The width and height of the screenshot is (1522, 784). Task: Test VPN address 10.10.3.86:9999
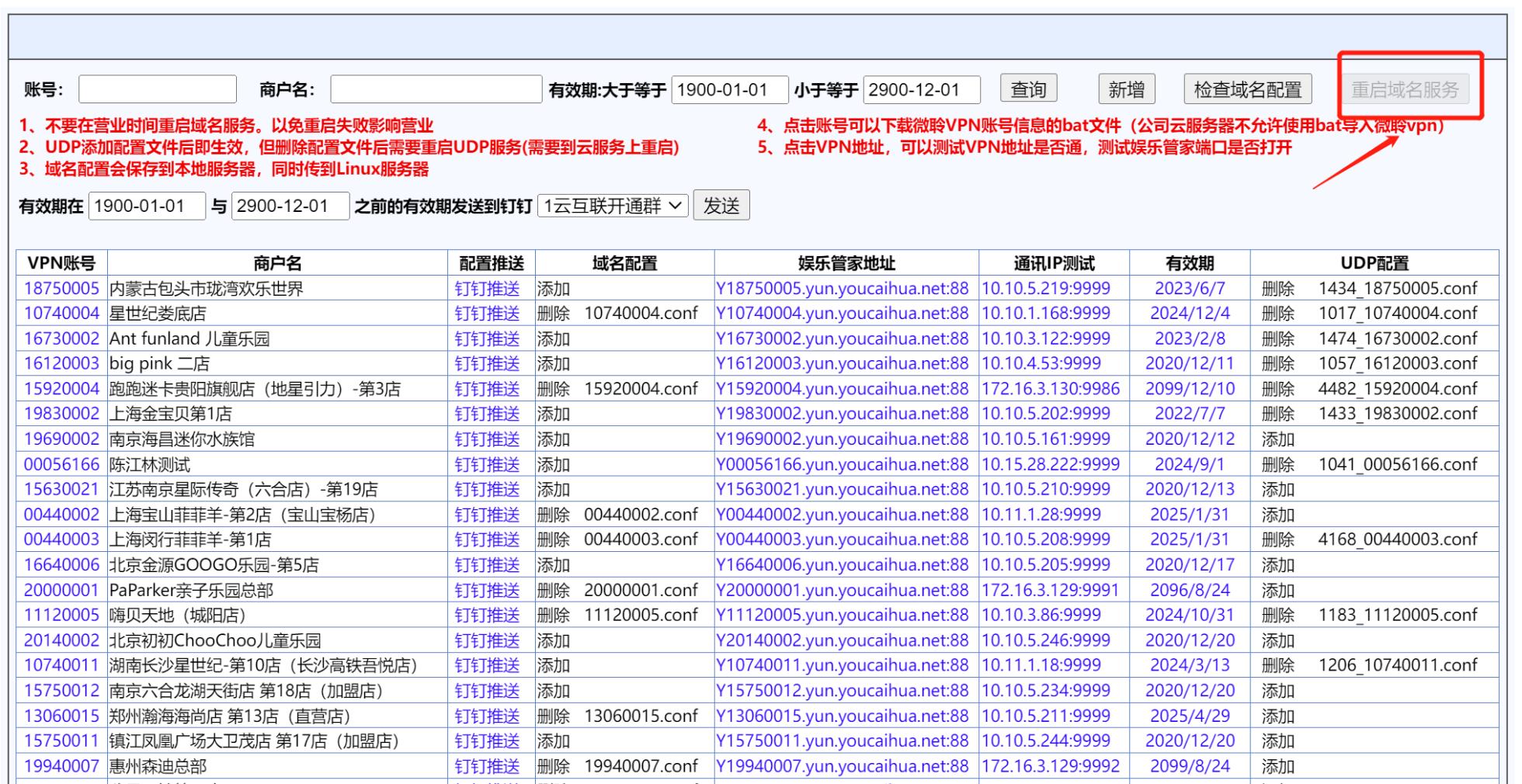point(1041,615)
